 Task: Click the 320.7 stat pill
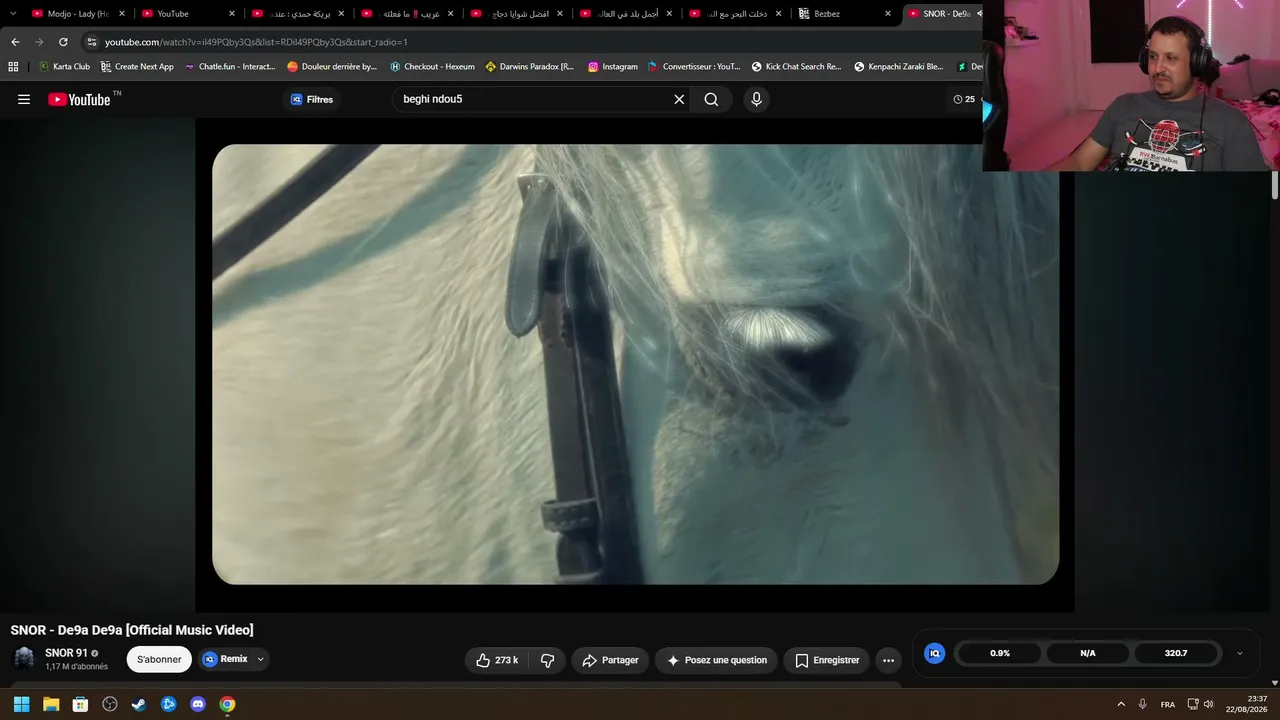pos(1176,653)
